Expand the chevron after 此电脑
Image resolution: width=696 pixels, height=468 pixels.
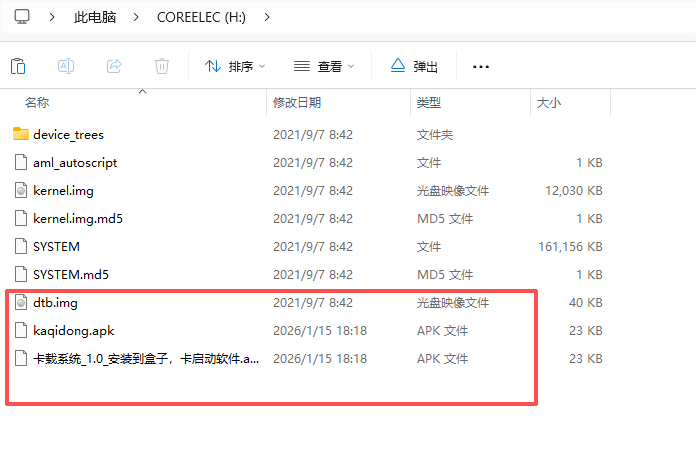coord(136,17)
